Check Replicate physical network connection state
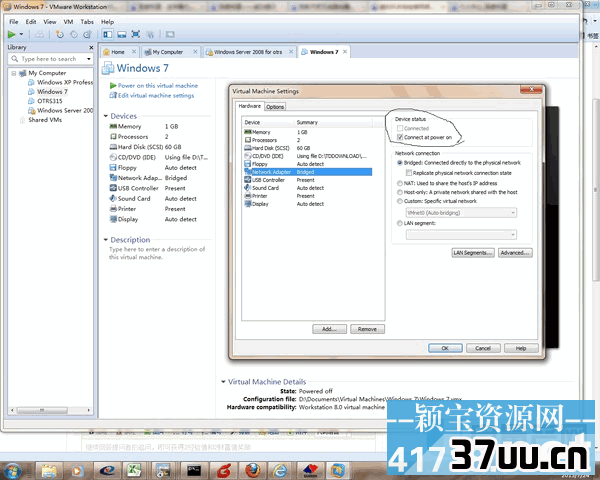Viewport: 600px width, 480px height. [x=409, y=173]
